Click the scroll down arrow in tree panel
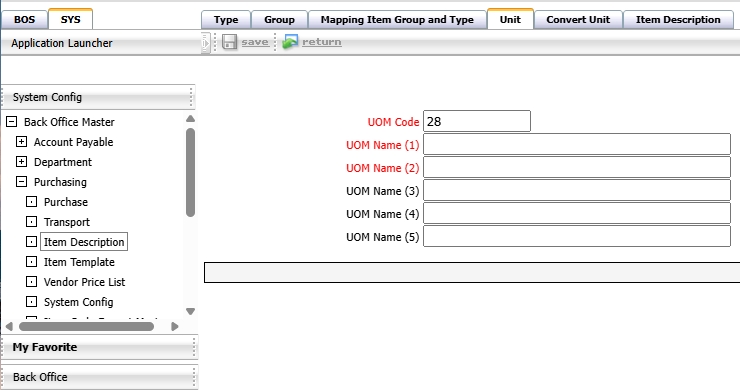The image size is (740, 390). [x=190, y=311]
